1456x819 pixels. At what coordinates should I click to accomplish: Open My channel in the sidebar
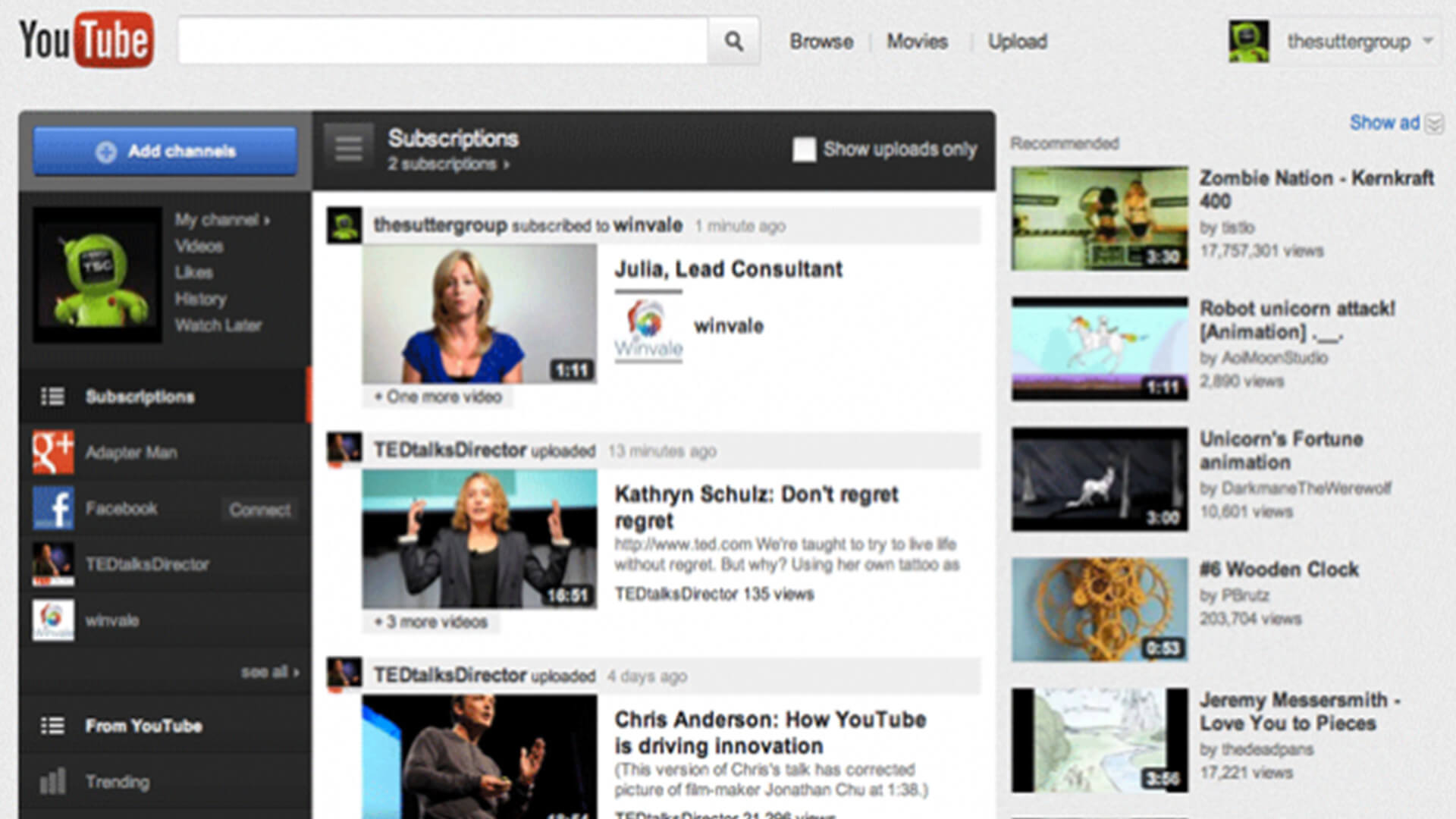[x=222, y=220]
